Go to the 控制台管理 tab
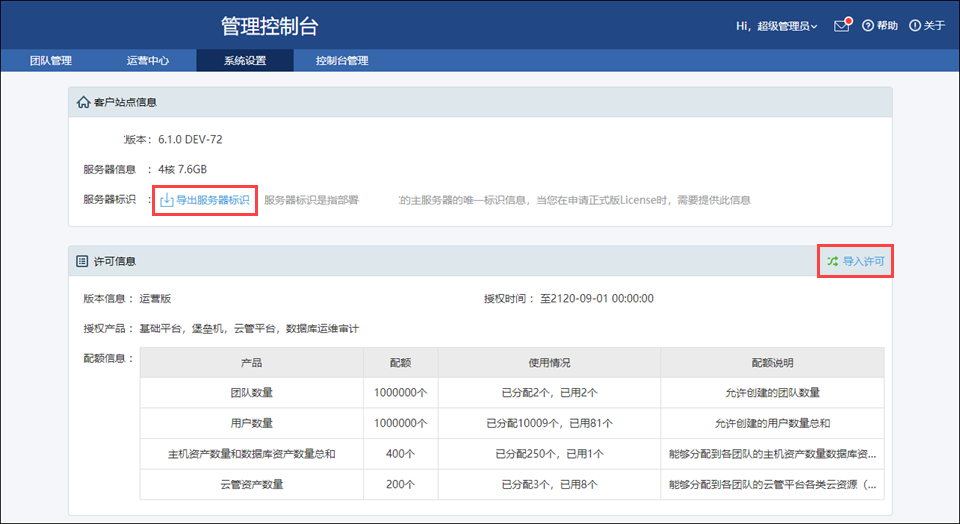Image resolution: width=960 pixels, height=524 pixels. pyautogui.click(x=342, y=60)
